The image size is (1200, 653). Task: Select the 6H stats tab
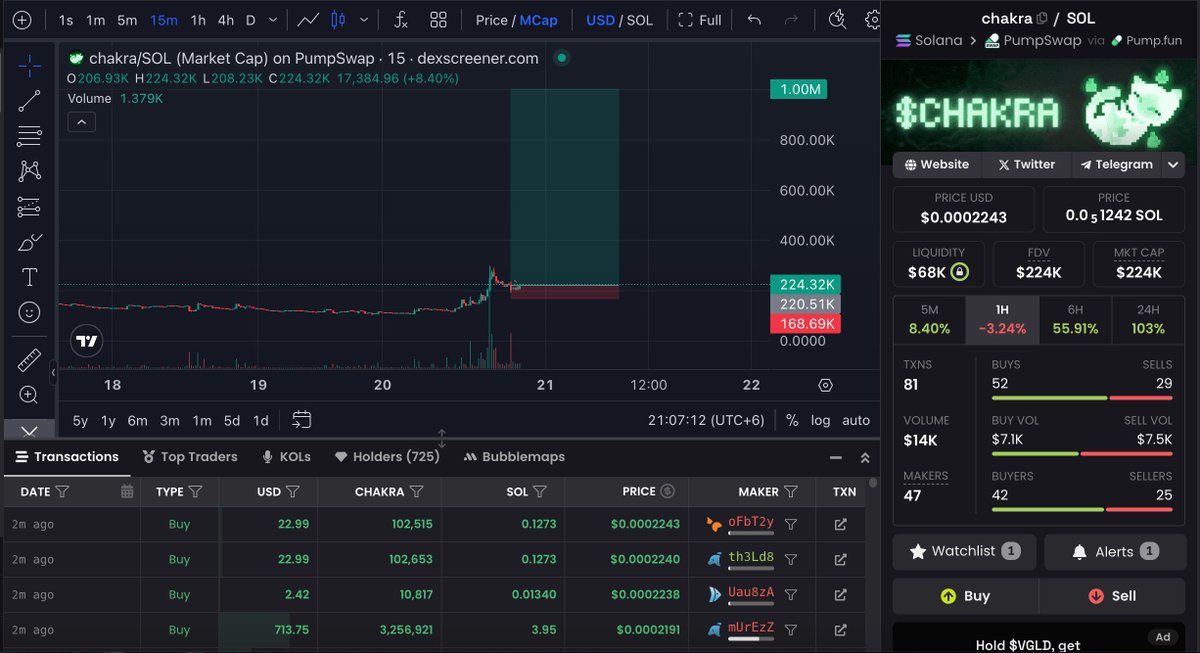[x=1075, y=320]
